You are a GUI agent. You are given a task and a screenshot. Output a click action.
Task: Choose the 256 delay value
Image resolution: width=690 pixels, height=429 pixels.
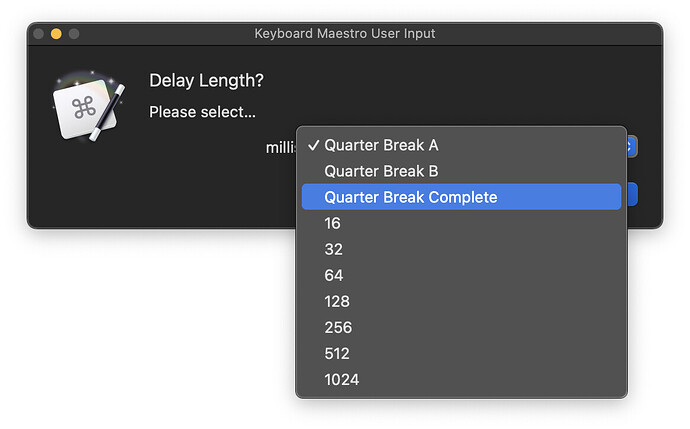coord(338,327)
